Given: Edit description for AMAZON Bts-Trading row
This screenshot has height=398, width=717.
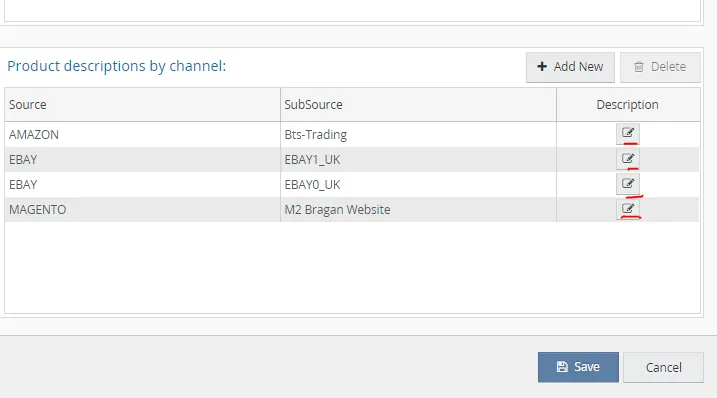Looking at the screenshot, I should pos(627,134).
